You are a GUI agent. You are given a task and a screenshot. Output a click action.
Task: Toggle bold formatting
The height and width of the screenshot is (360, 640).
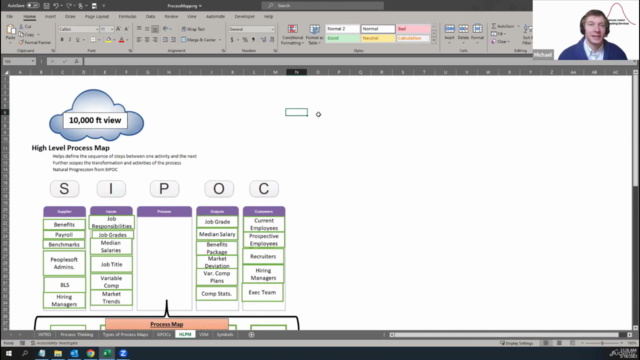(62, 40)
